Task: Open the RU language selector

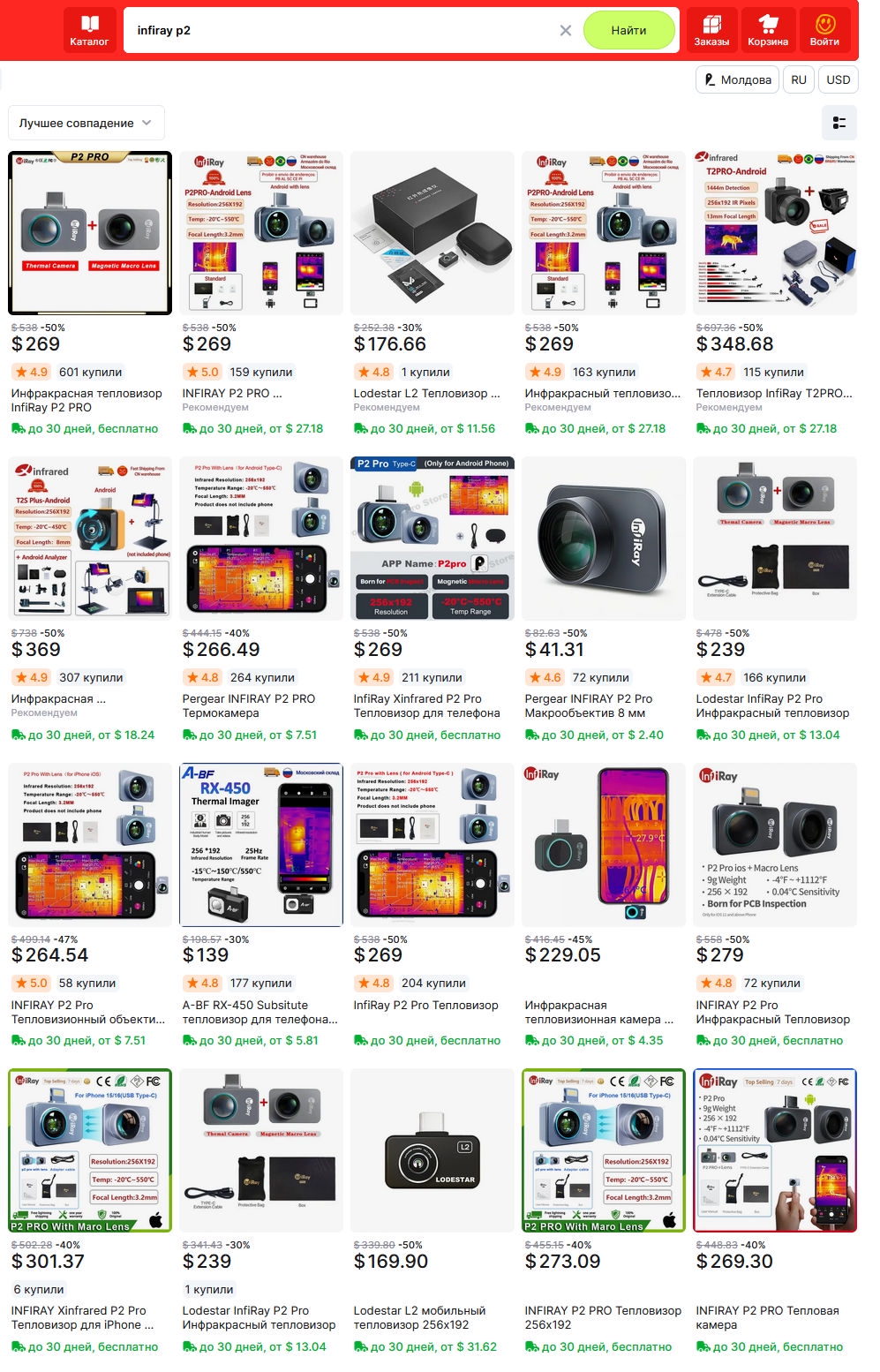Action: [x=799, y=79]
